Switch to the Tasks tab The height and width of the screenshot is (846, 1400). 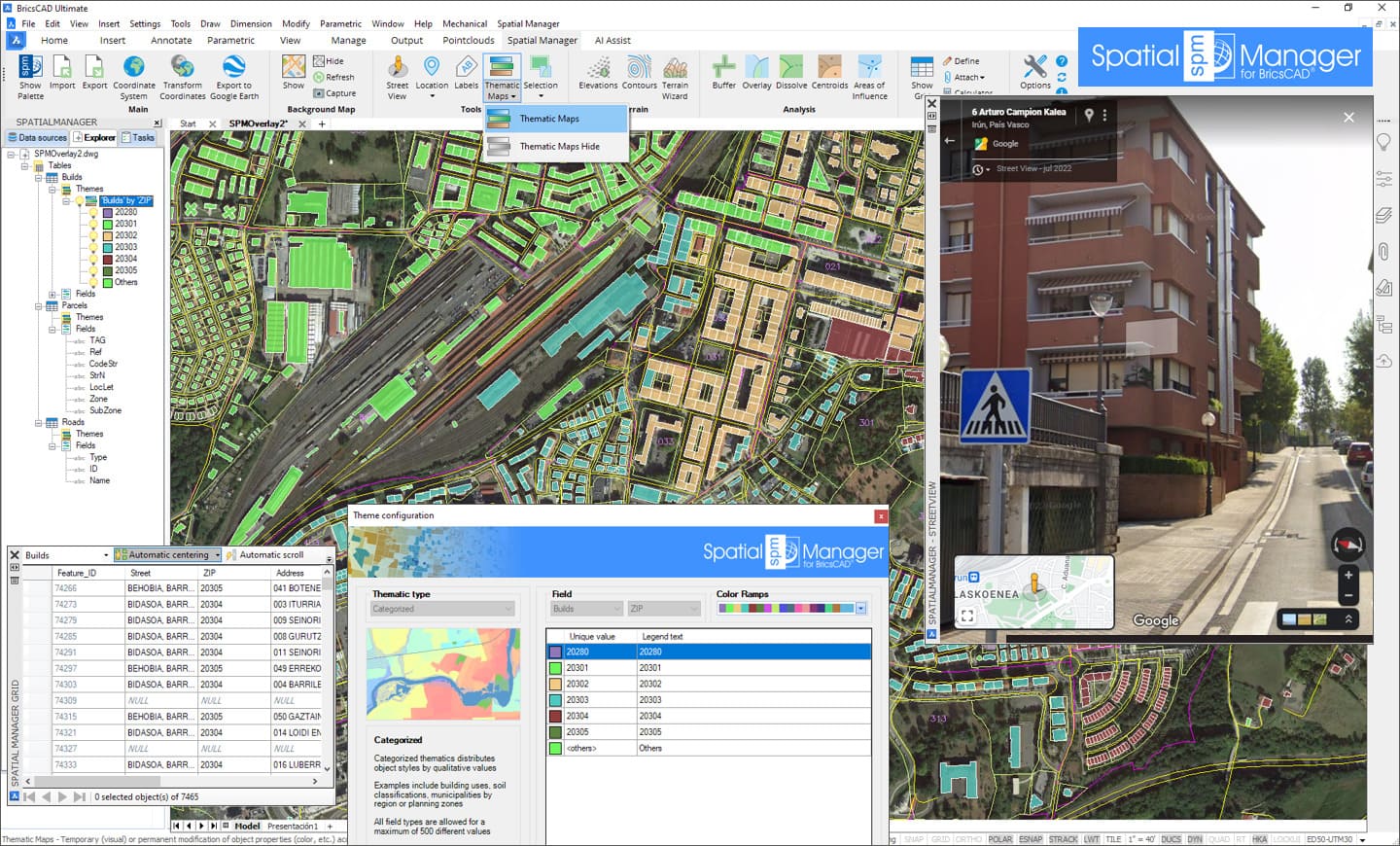138,138
